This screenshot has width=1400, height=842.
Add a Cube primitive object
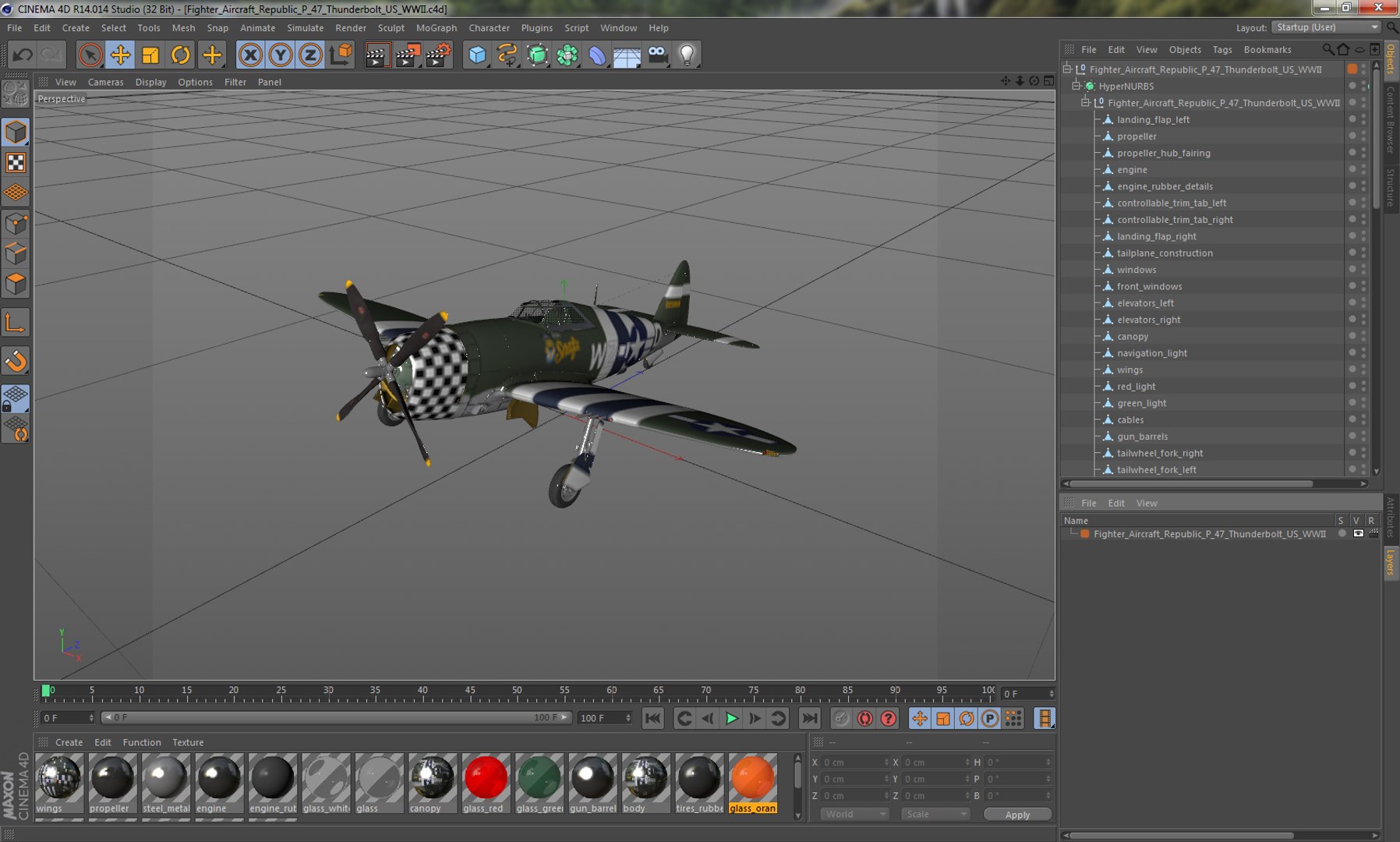coord(477,55)
